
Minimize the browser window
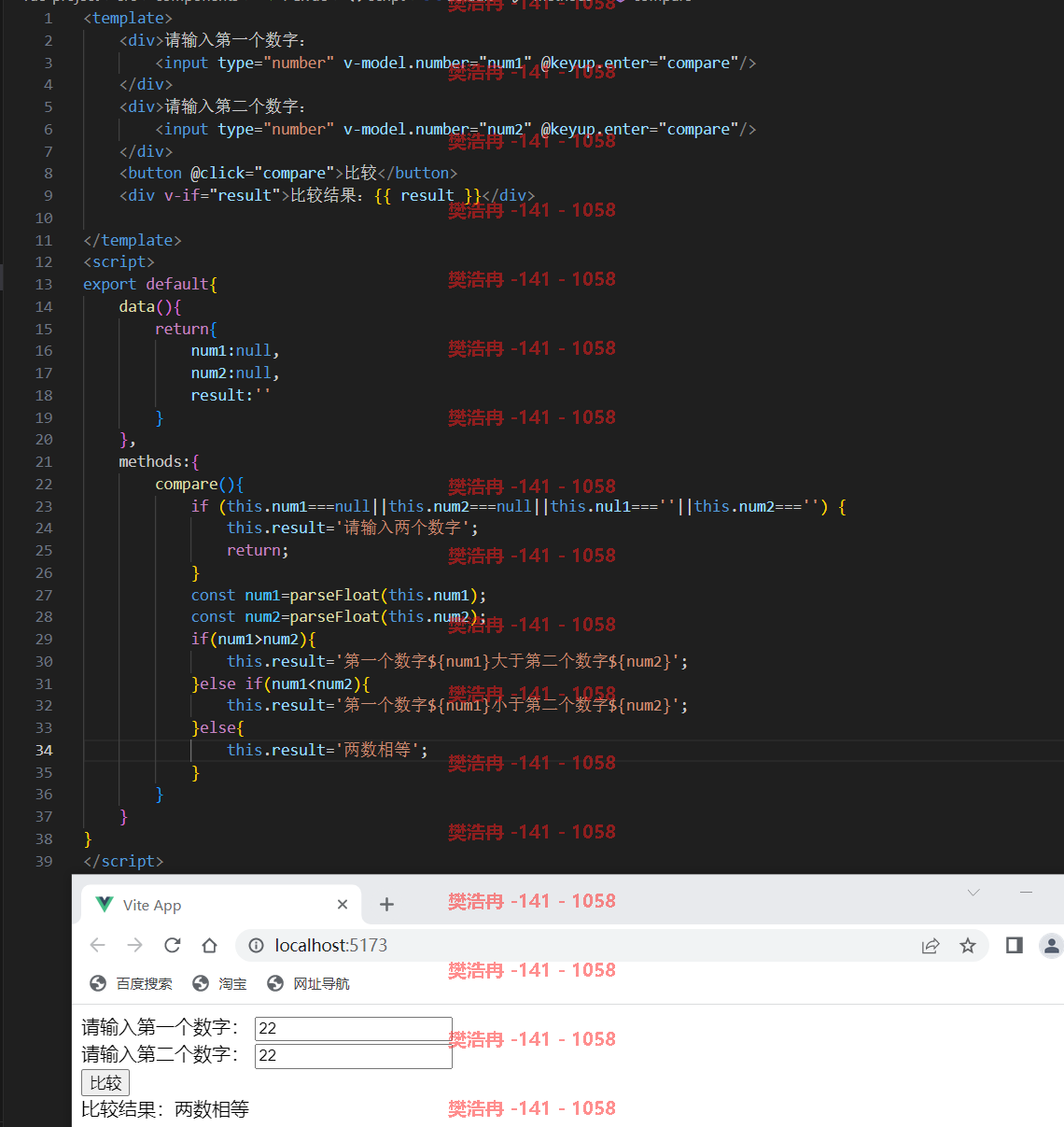(x=1026, y=893)
